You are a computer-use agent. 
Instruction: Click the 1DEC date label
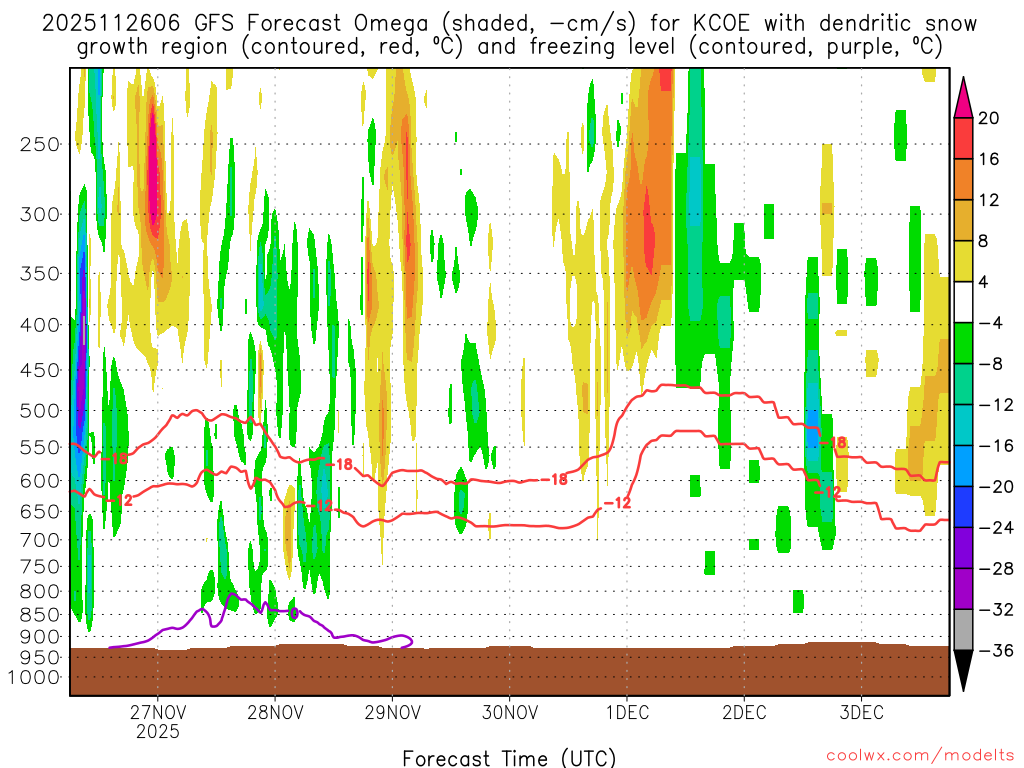coord(627,712)
